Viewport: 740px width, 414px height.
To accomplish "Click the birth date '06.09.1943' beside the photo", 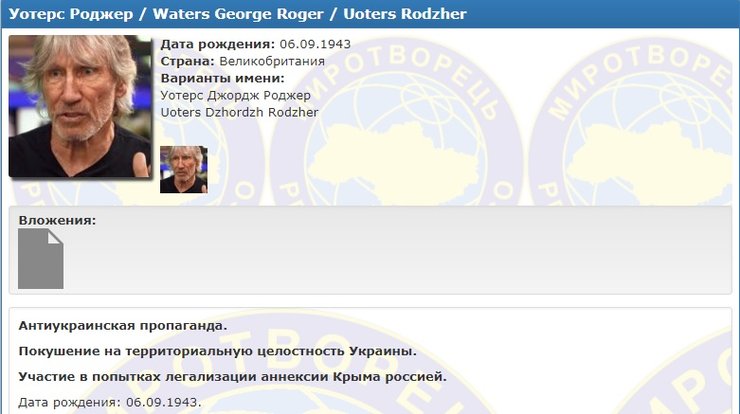I will click(315, 45).
